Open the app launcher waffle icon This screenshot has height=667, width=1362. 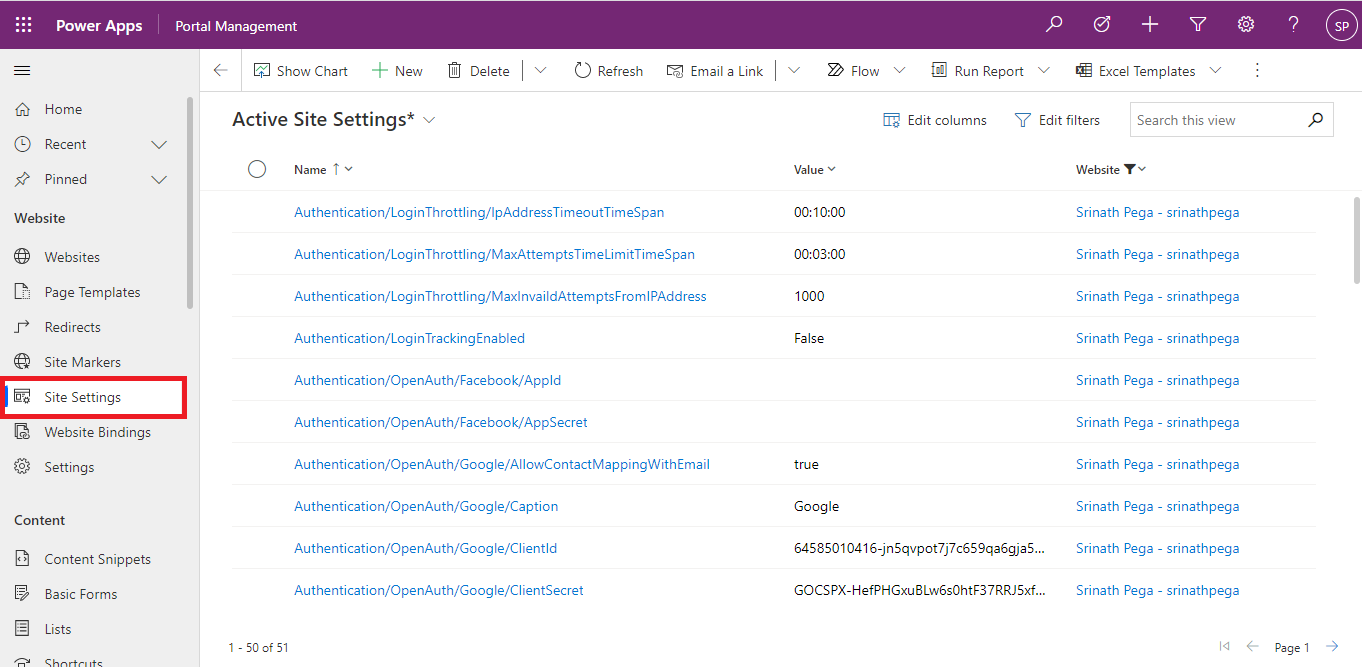click(24, 25)
